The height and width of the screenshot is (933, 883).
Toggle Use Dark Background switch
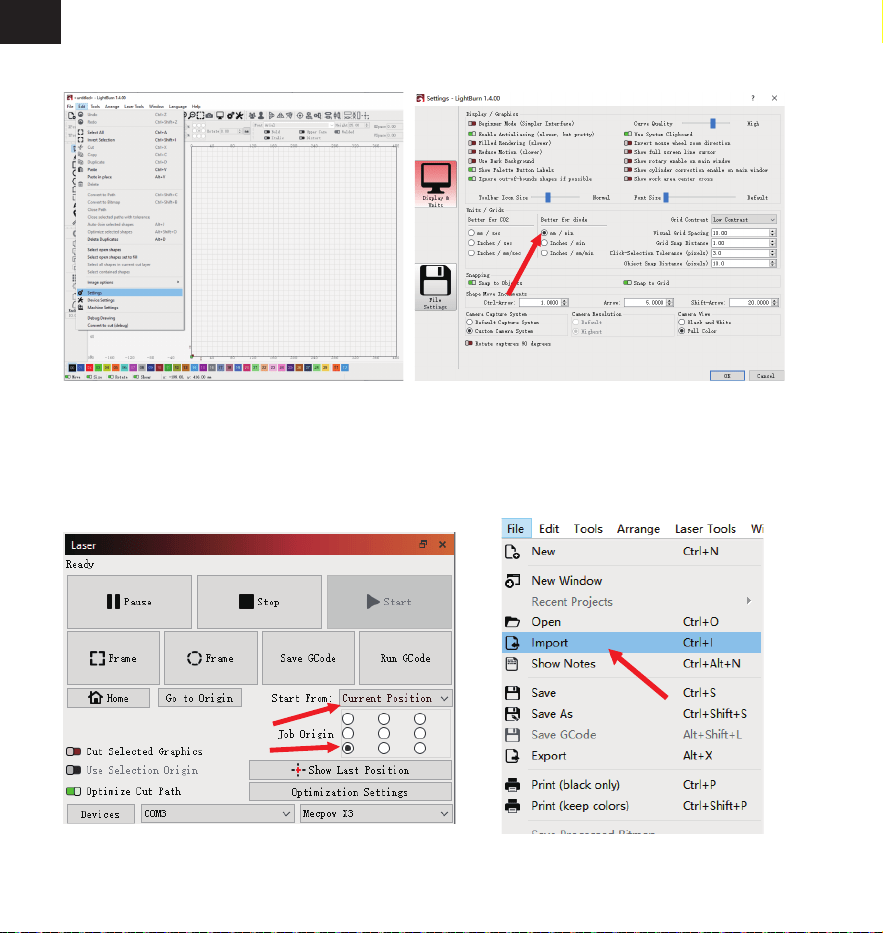pos(472,161)
